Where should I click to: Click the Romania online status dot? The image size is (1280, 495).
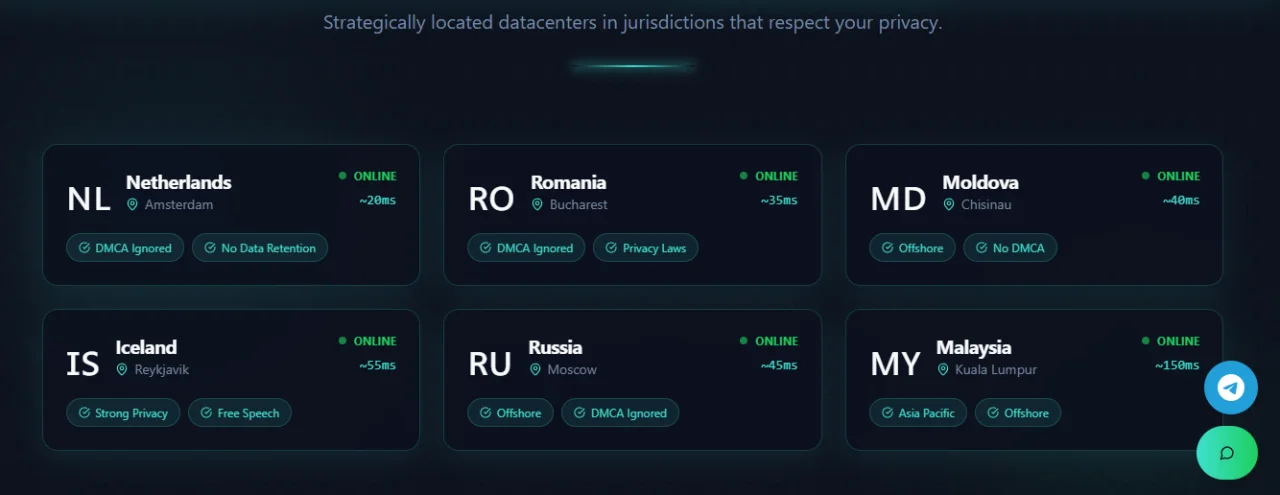click(744, 176)
